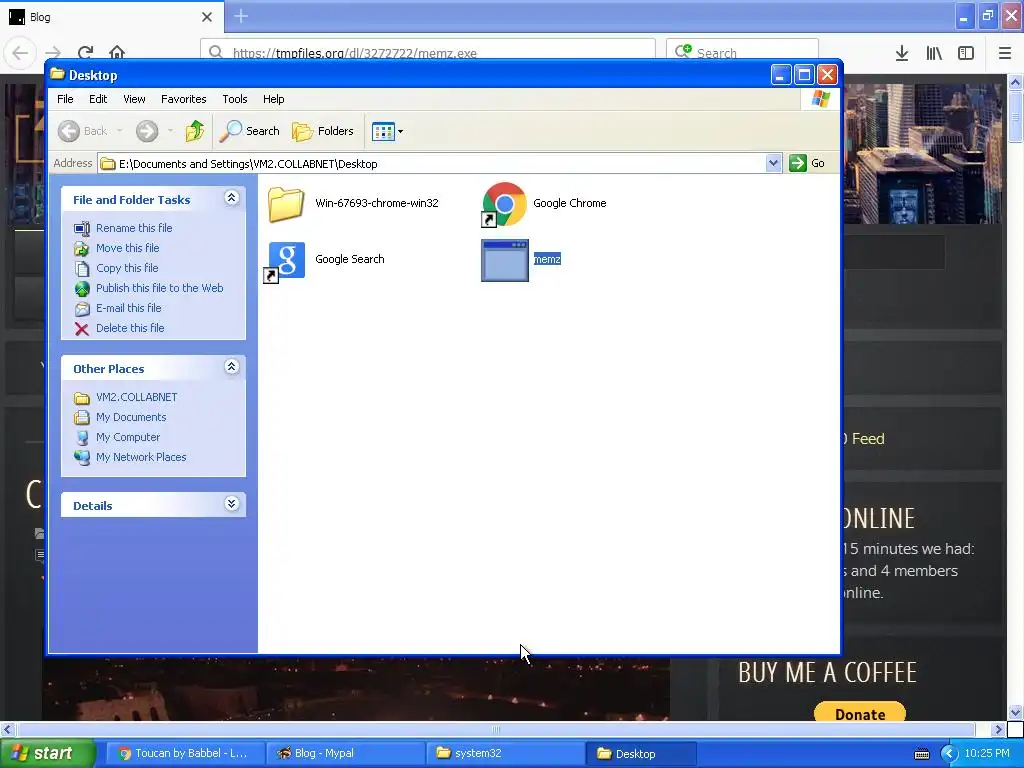1024x768 pixels.
Task: Open Search in Explorer toolbar
Action: pos(249,131)
